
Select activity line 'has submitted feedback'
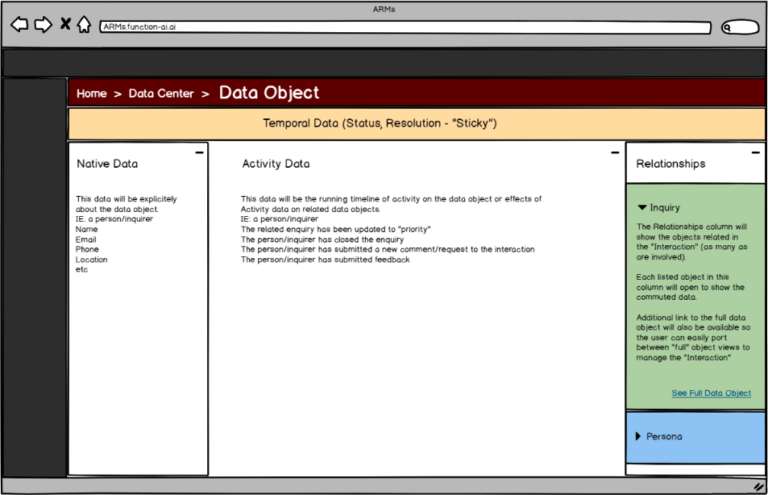coord(325,259)
